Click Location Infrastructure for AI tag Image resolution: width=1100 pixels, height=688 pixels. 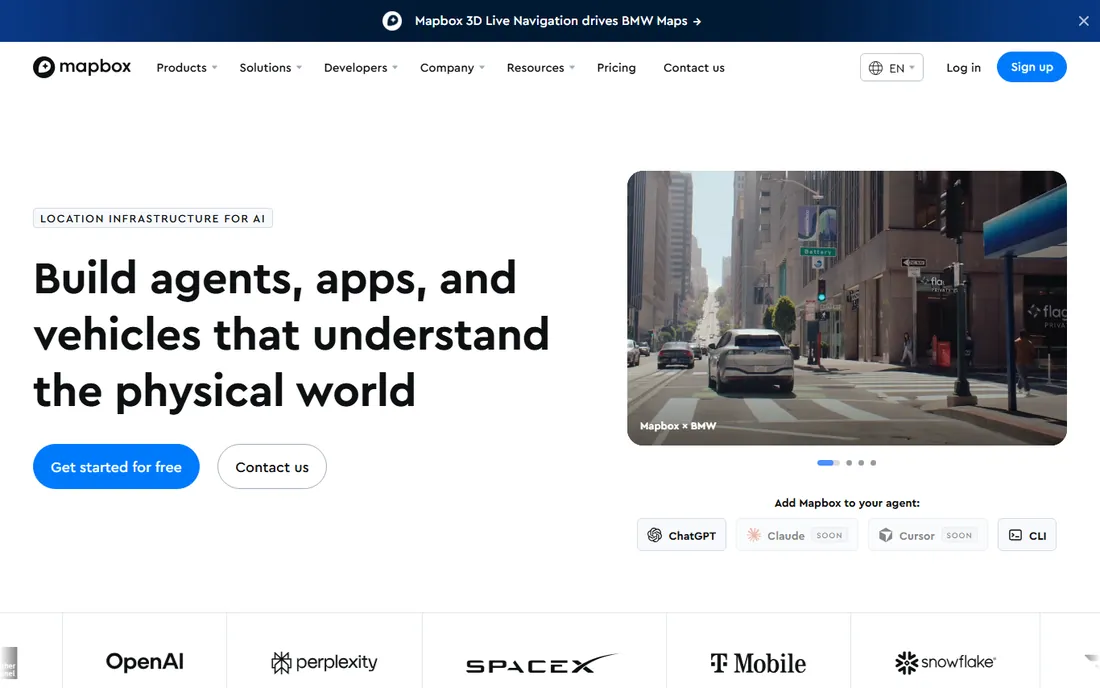click(x=153, y=218)
